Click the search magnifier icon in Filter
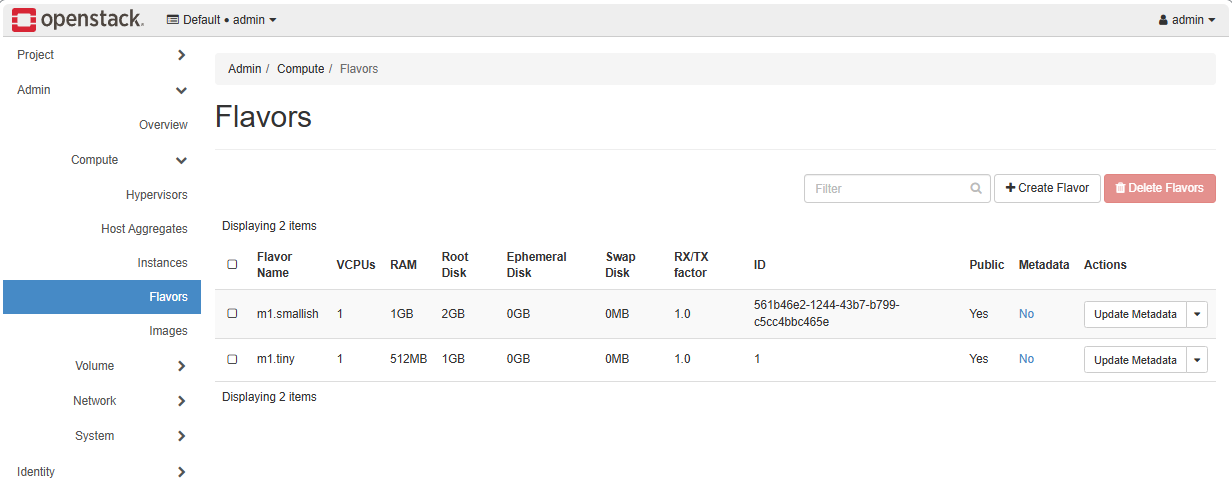The image size is (1232, 499). click(x=976, y=188)
